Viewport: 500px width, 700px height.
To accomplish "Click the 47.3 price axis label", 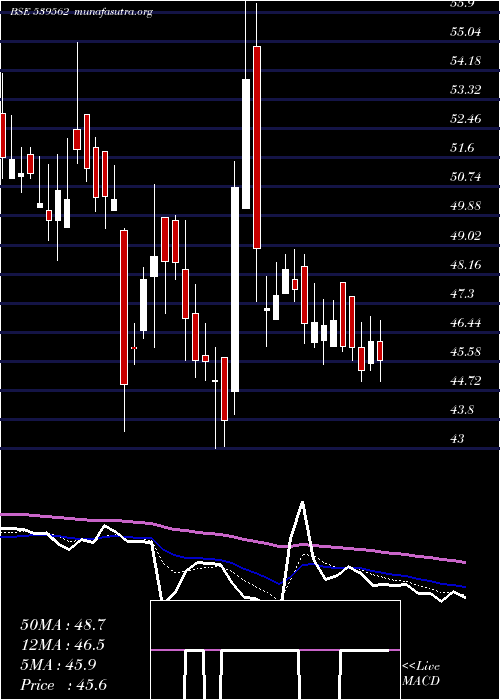I will pos(462,293).
